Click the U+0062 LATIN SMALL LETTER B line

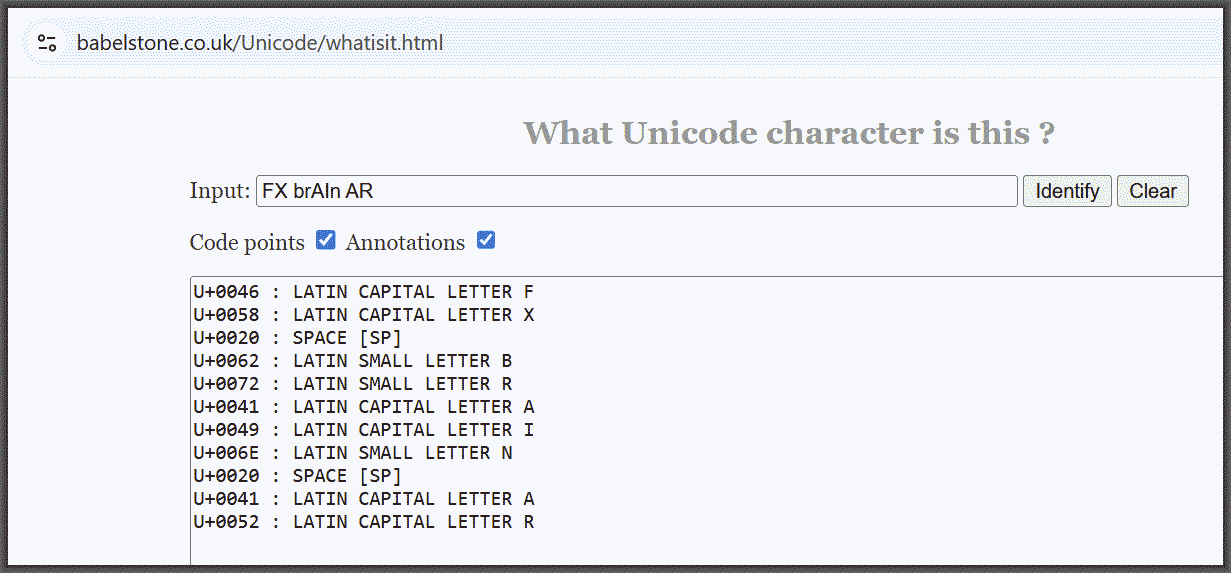[352, 361]
